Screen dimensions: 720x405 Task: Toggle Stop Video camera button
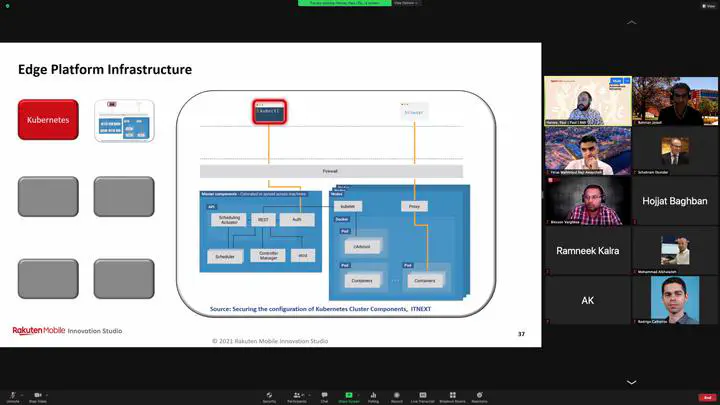pyautogui.click(x=38, y=395)
